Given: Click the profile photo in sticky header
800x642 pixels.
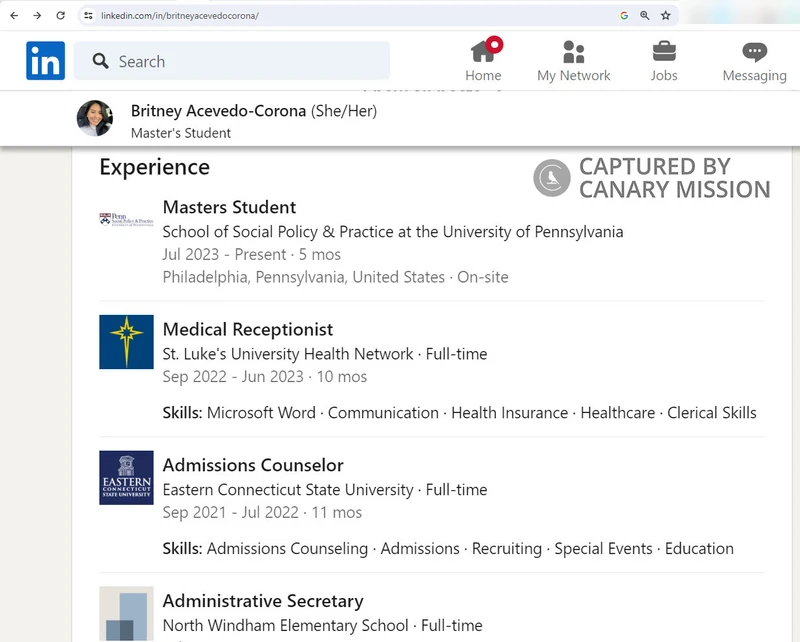Looking at the screenshot, I should pyautogui.click(x=95, y=118).
